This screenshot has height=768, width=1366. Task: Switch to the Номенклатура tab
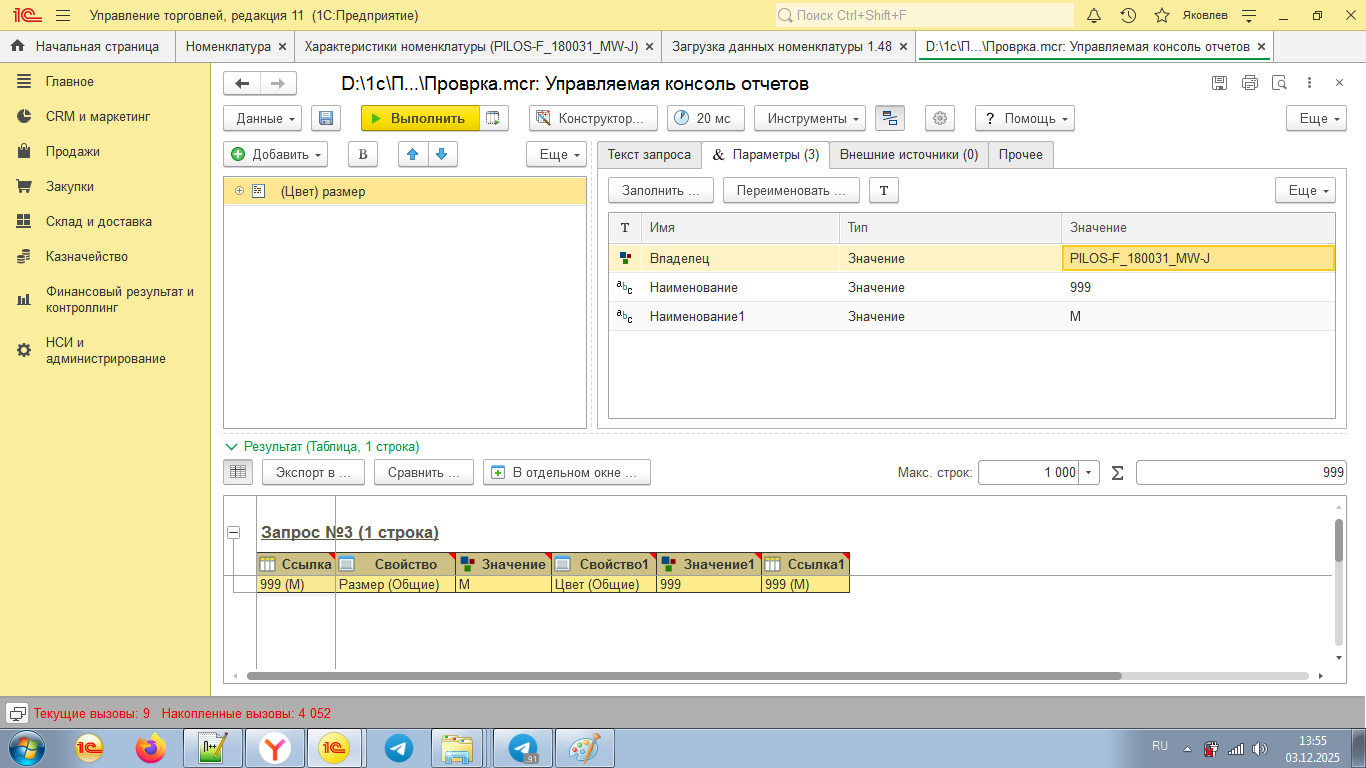pos(228,46)
